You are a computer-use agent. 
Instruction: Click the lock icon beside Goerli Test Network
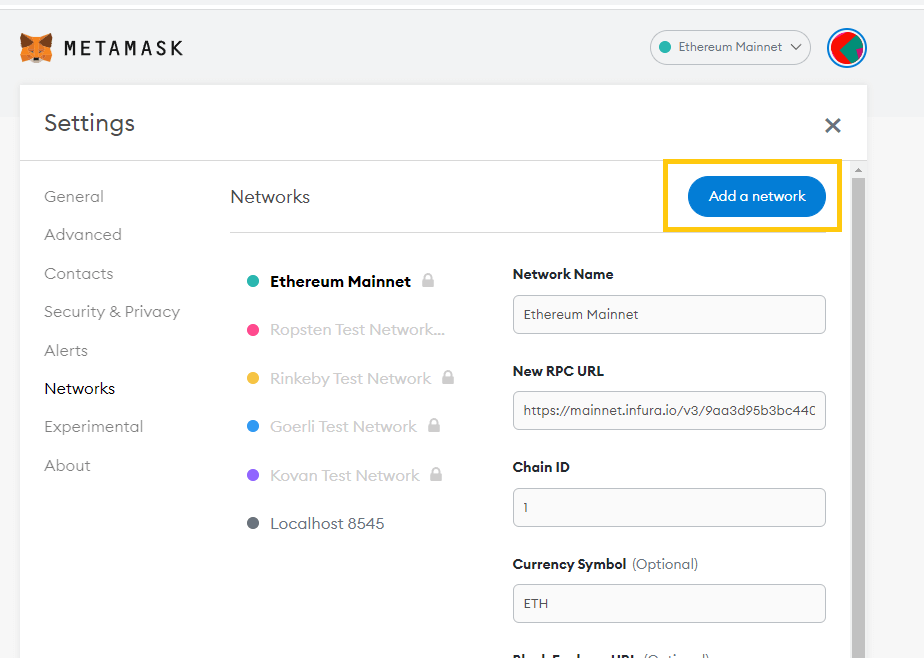coord(434,425)
